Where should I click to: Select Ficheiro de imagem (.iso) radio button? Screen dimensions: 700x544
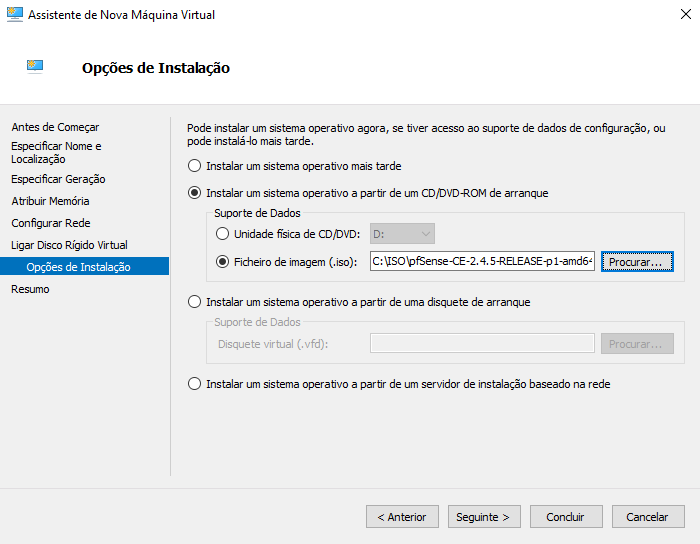coord(222,262)
